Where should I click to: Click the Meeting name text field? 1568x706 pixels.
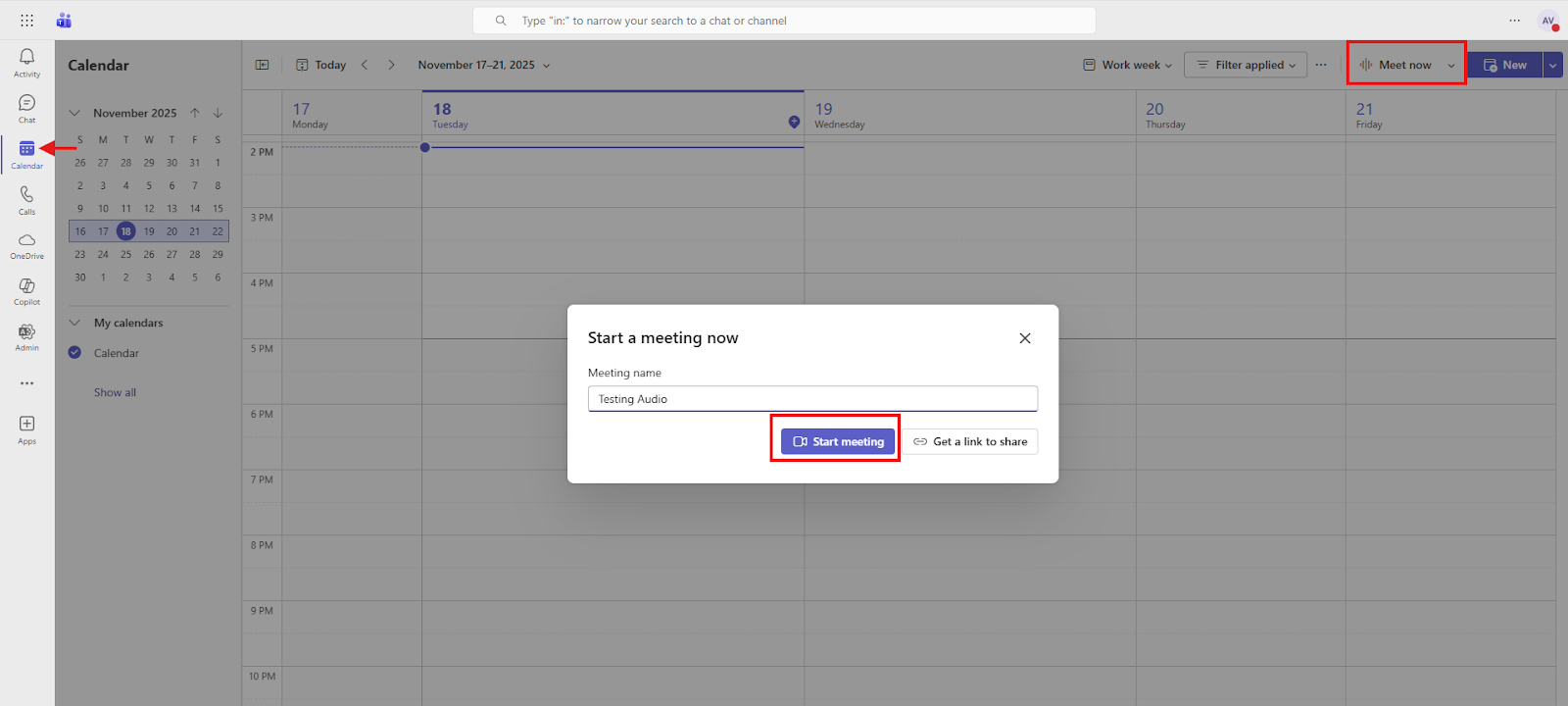click(812, 399)
